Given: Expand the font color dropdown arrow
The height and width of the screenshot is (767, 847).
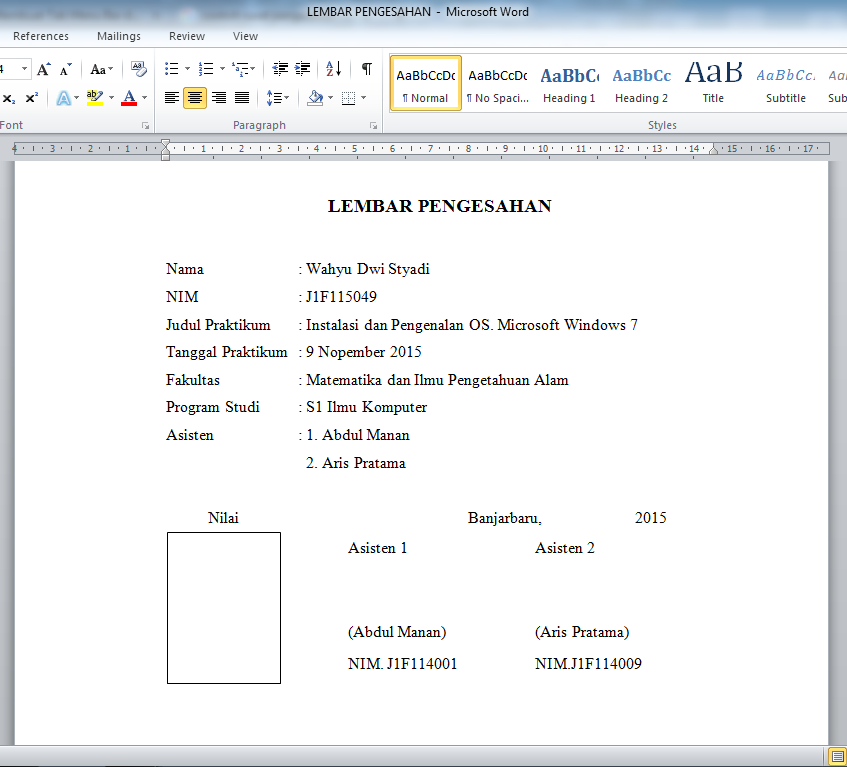Looking at the screenshot, I should [x=144, y=98].
